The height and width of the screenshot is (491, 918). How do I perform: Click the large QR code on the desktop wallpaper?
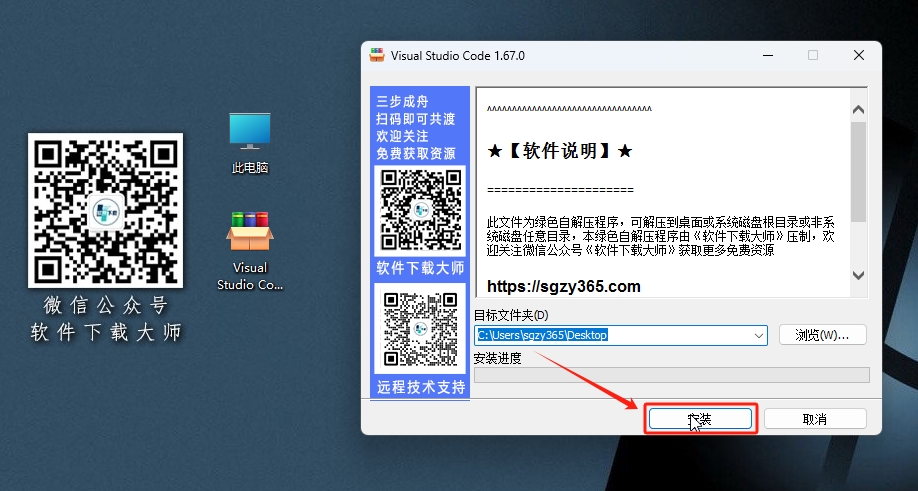[x=105, y=210]
